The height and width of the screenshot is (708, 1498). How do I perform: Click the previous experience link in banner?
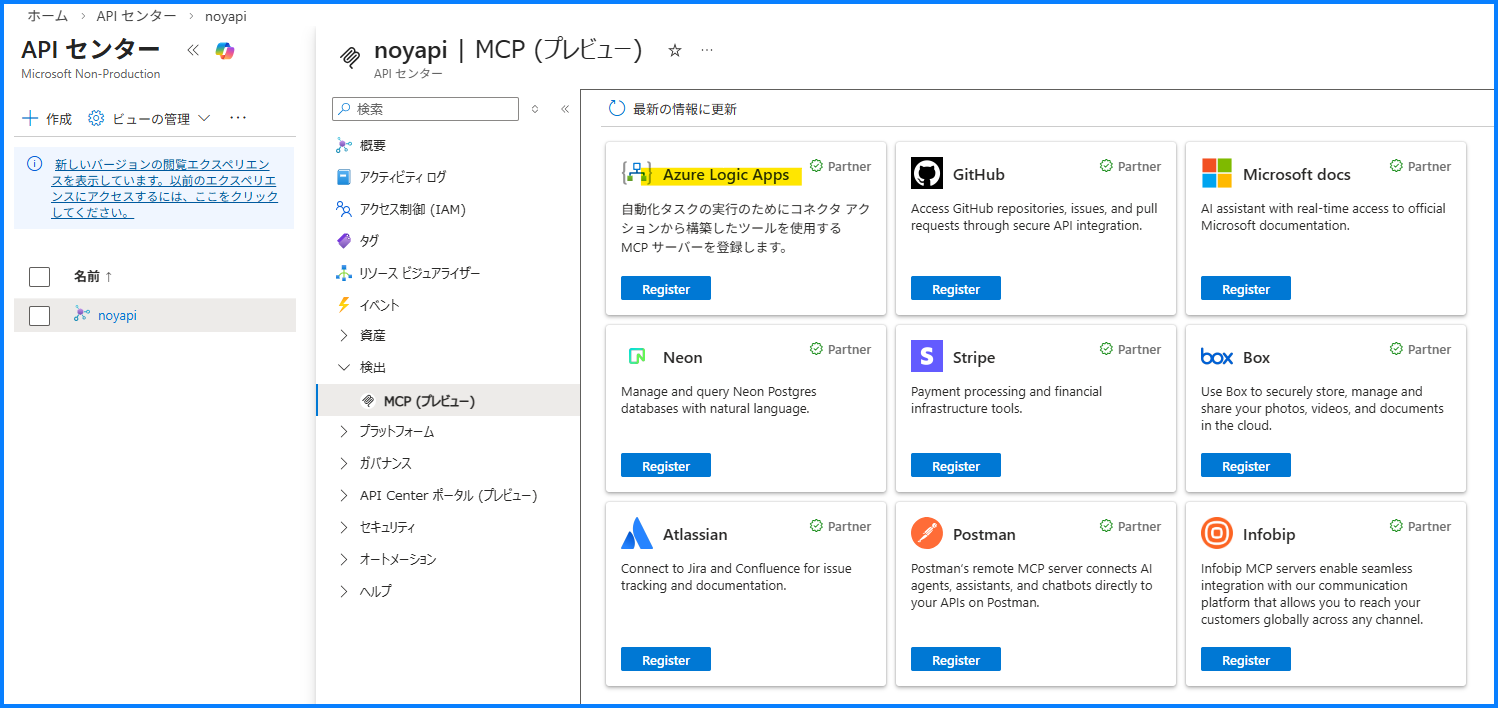pyautogui.click(x=164, y=188)
